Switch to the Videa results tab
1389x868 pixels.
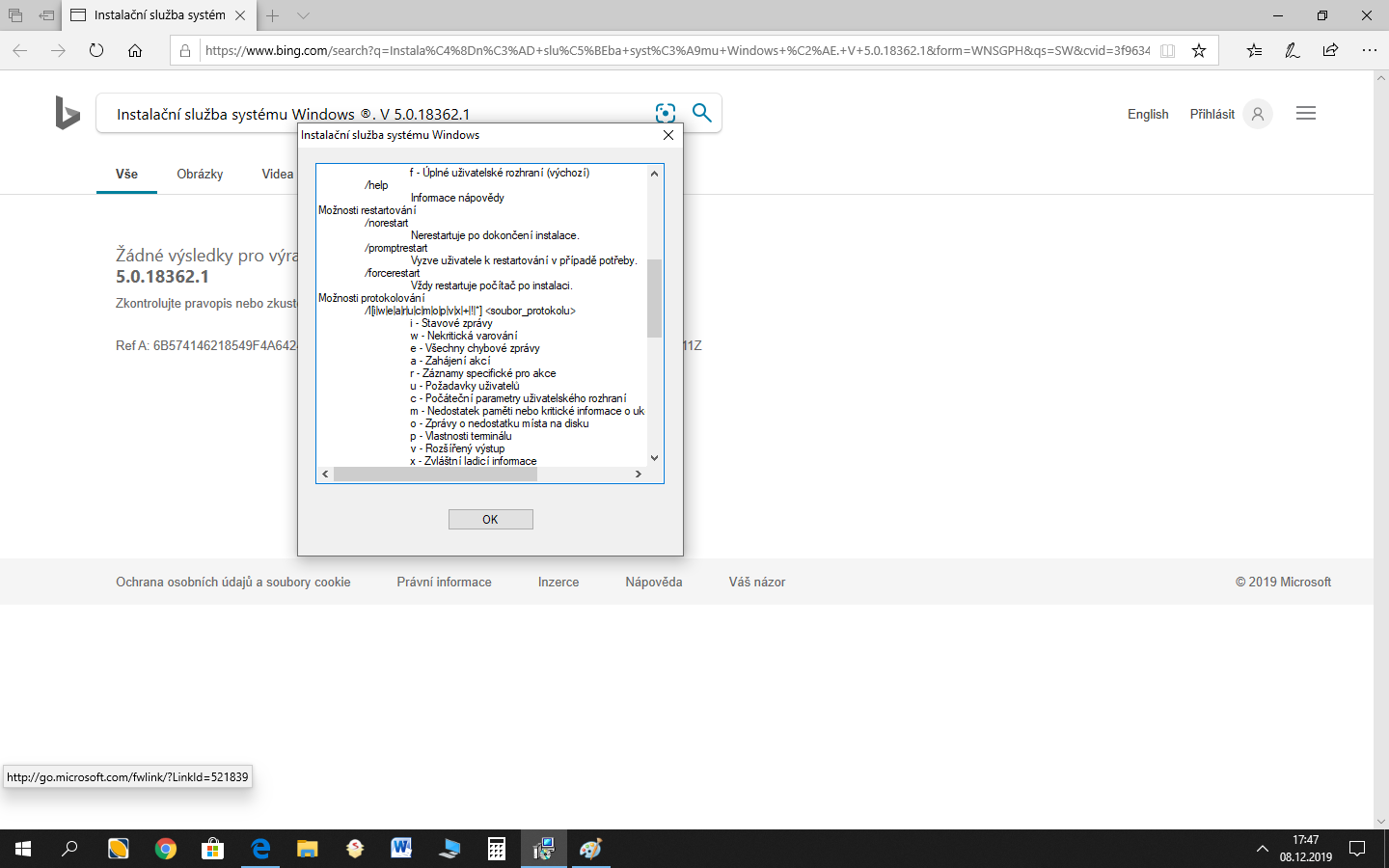pos(278,175)
